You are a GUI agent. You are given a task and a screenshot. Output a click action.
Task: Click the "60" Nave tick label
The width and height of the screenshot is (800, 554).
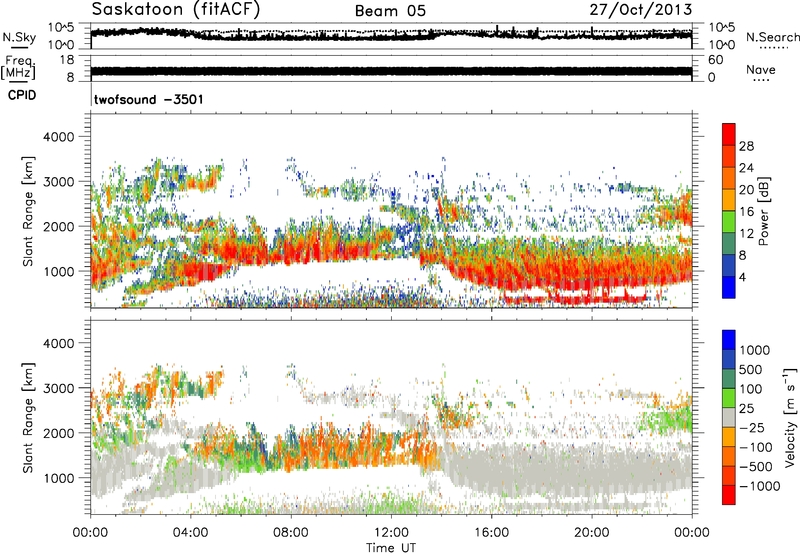(x=716, y=60)
